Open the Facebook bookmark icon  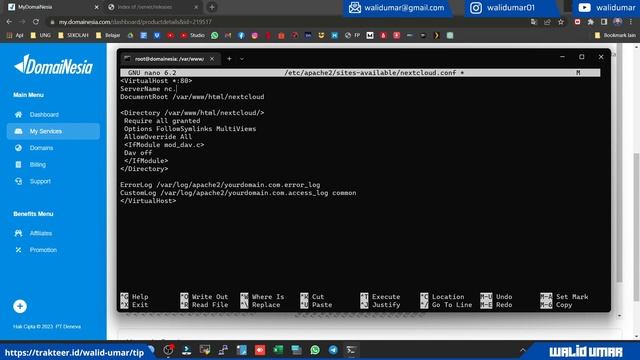(241, 36)
